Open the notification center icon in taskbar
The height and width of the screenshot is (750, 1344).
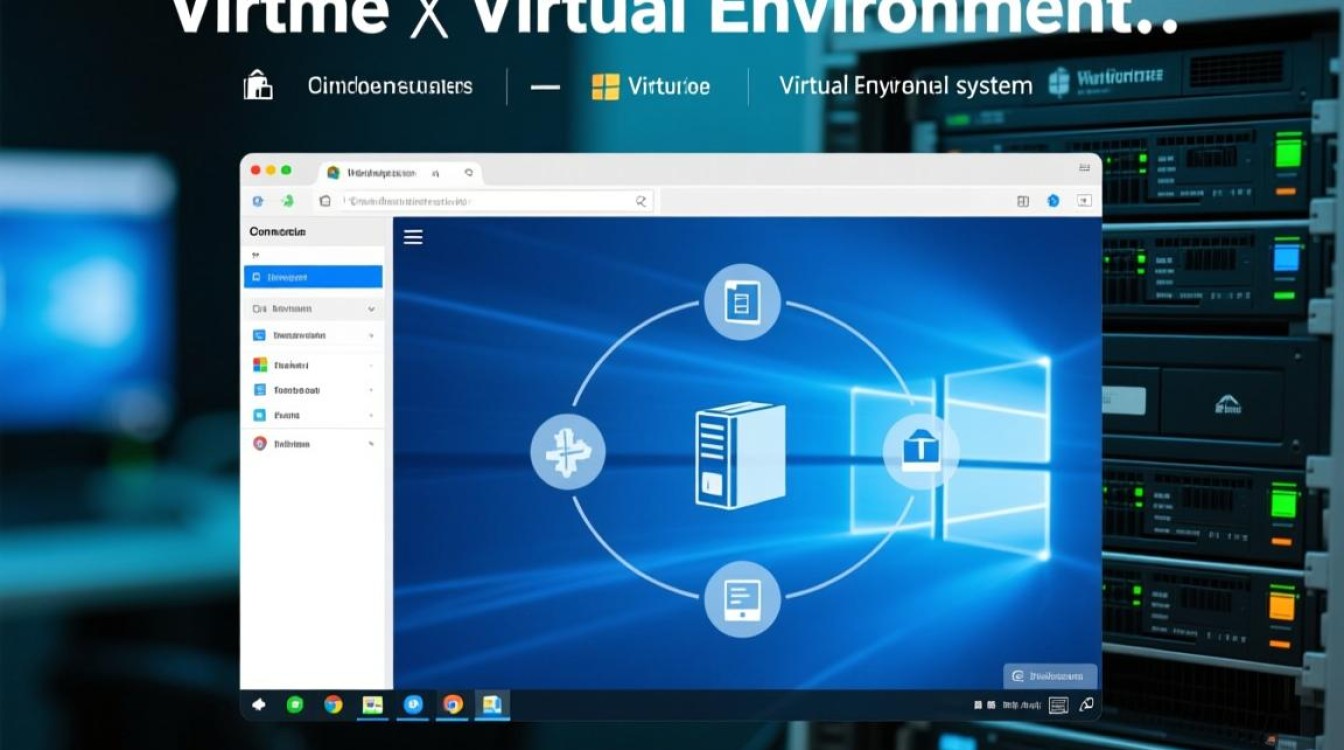pyautogui.click(x=1059, y=705)
